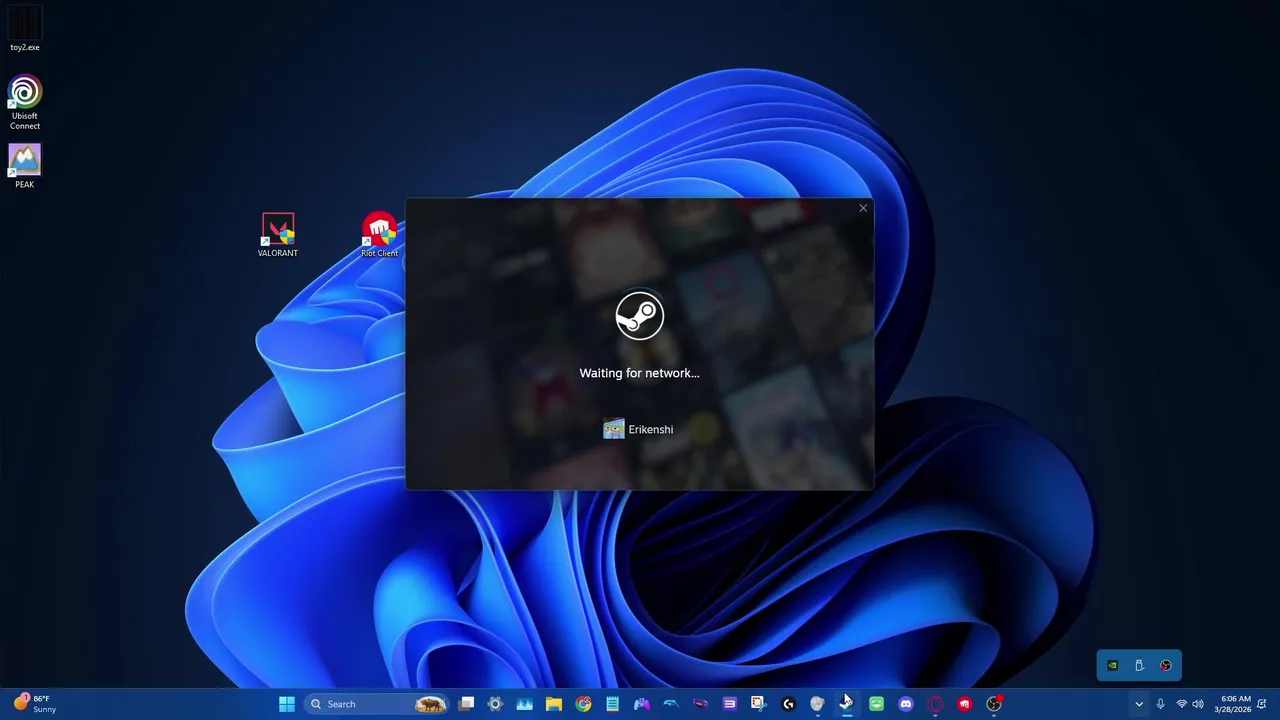Collapse the hidden icons tray chevron
This screenshot has width=1280, height=720.
pyautogui.click(x=1138, y=704)
